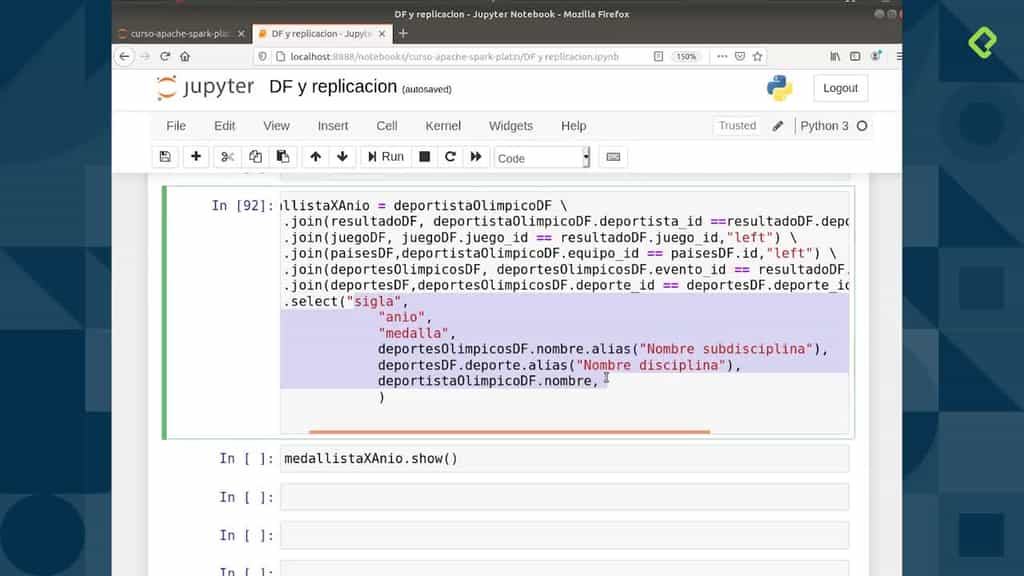Screen dimensions: 1024x576
Task: Open the cell type Code dropdown
Action: 541,157
